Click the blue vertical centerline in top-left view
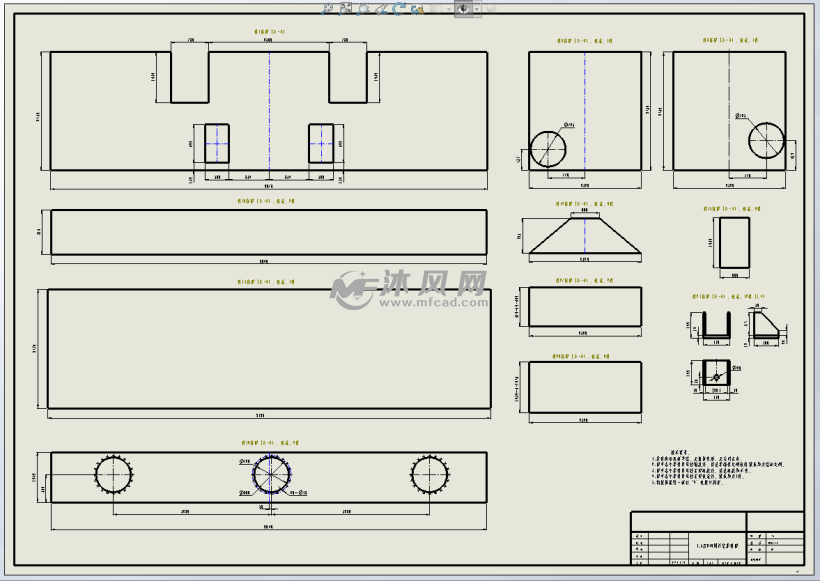 pos(269,110)
